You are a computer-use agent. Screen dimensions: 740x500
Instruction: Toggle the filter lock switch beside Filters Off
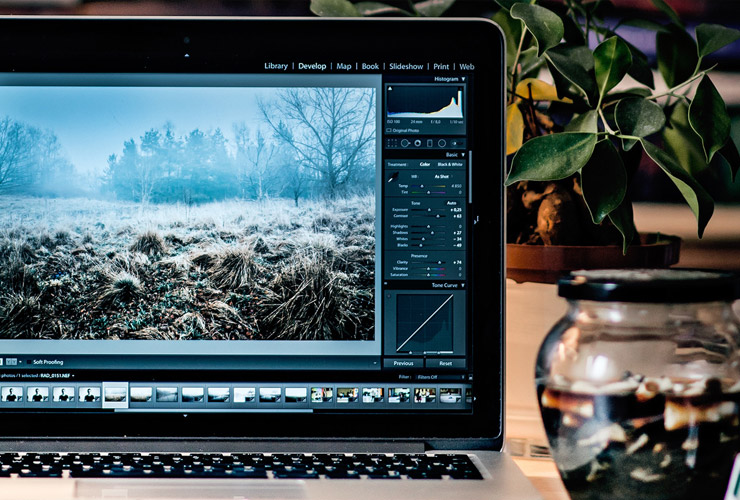[x=471, y=377]
